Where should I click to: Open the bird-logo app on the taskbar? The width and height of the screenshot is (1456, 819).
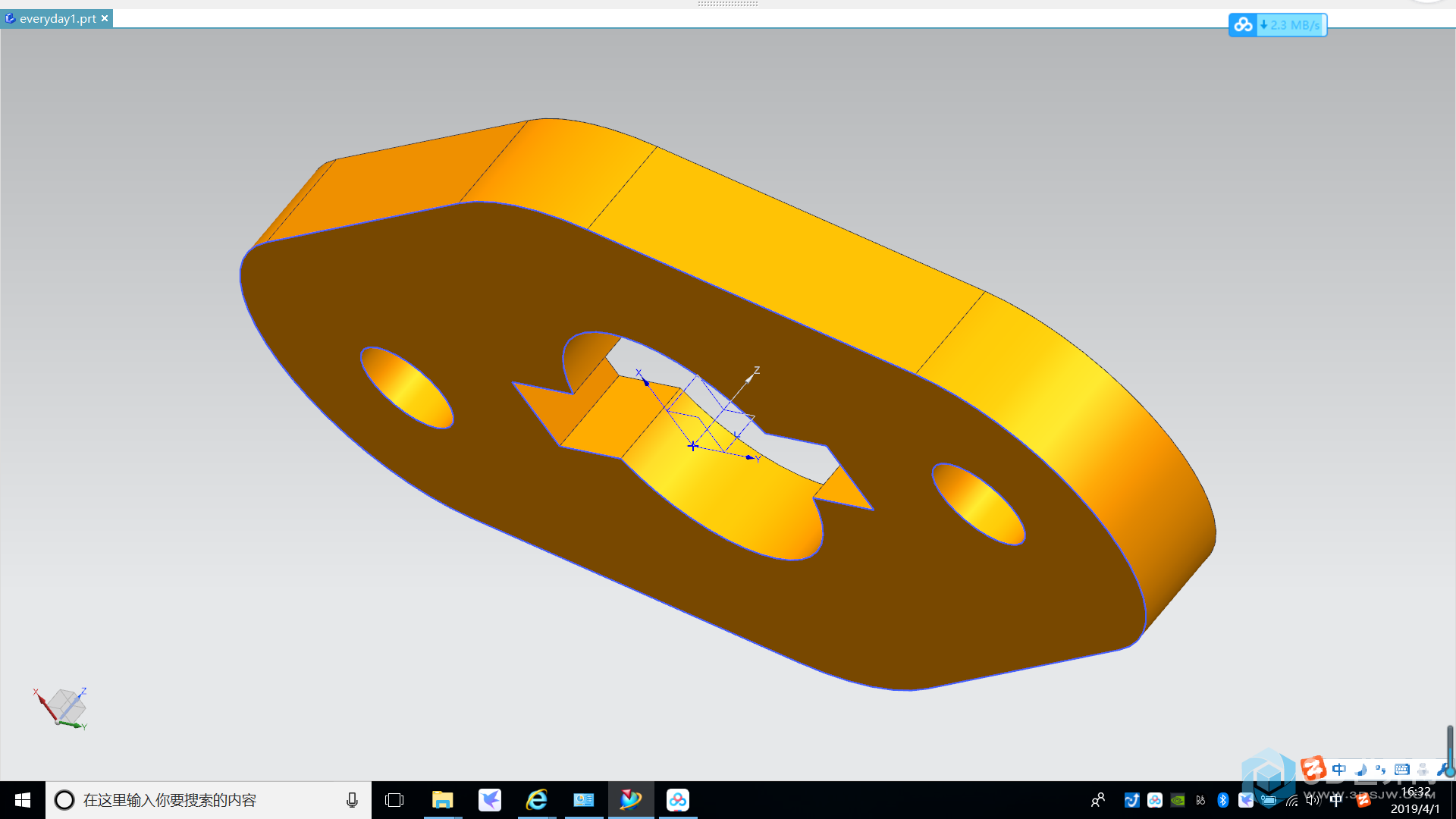(x=490, y=800)
